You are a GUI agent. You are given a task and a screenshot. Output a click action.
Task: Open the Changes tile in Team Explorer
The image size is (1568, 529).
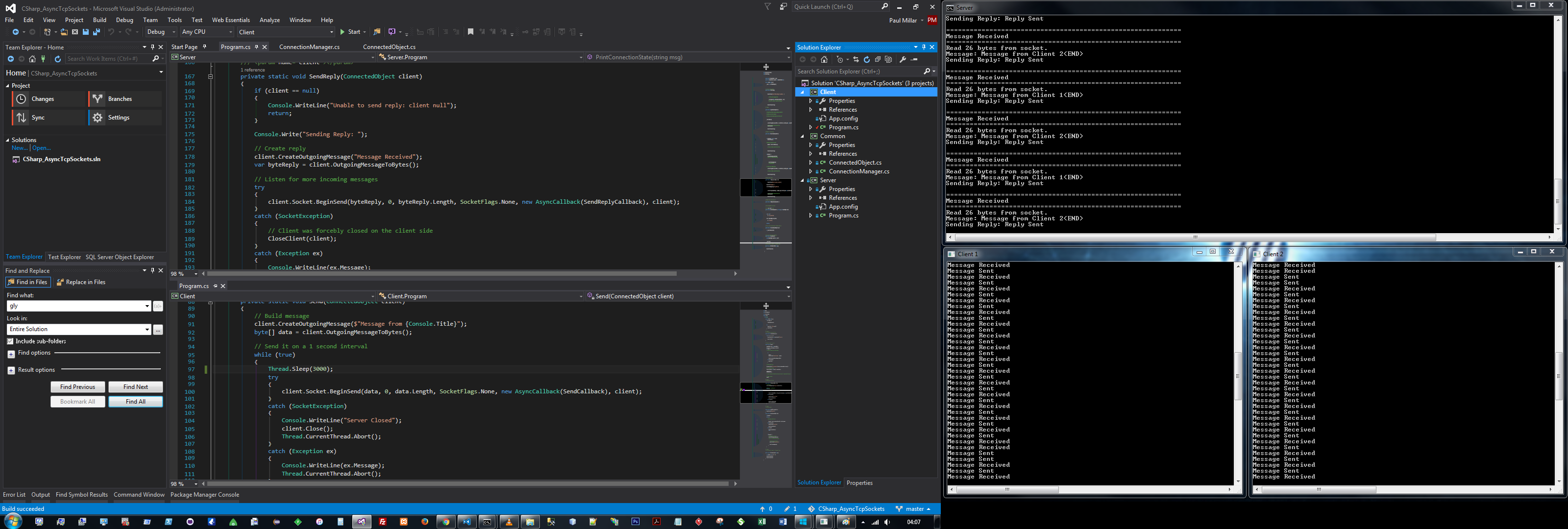[49, 98]
